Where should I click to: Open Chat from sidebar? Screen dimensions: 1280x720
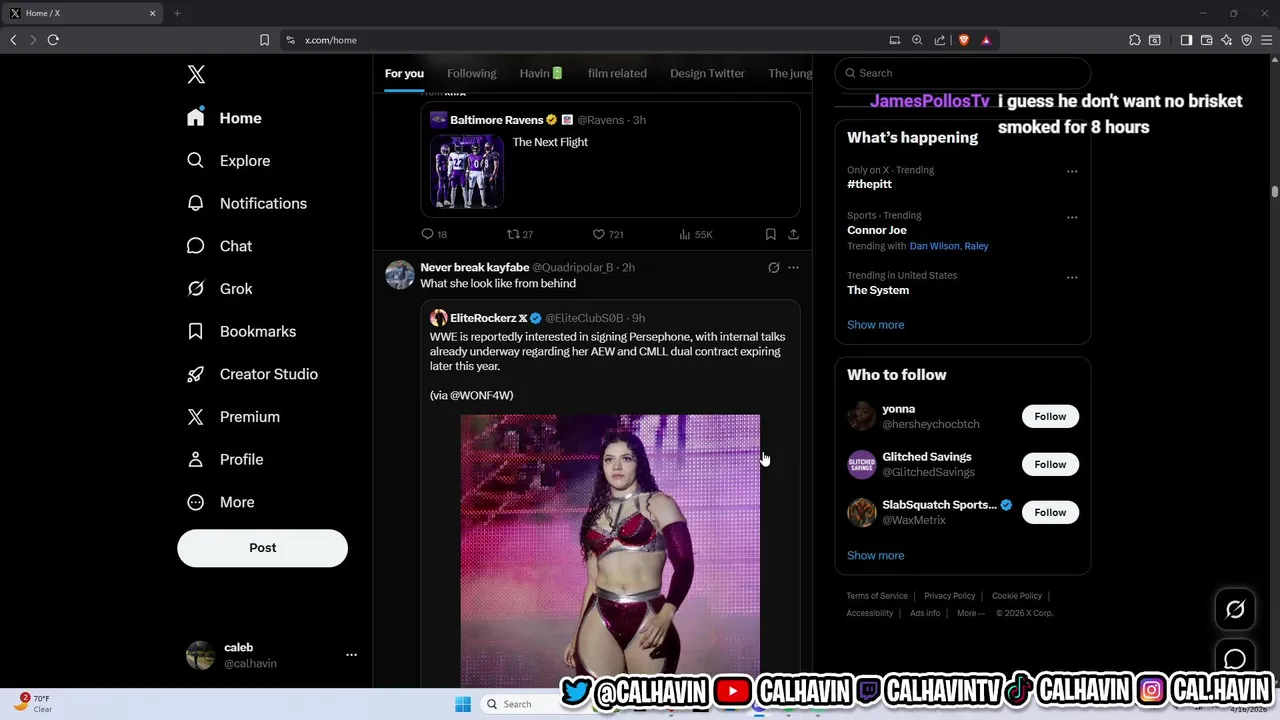(220, 246)
